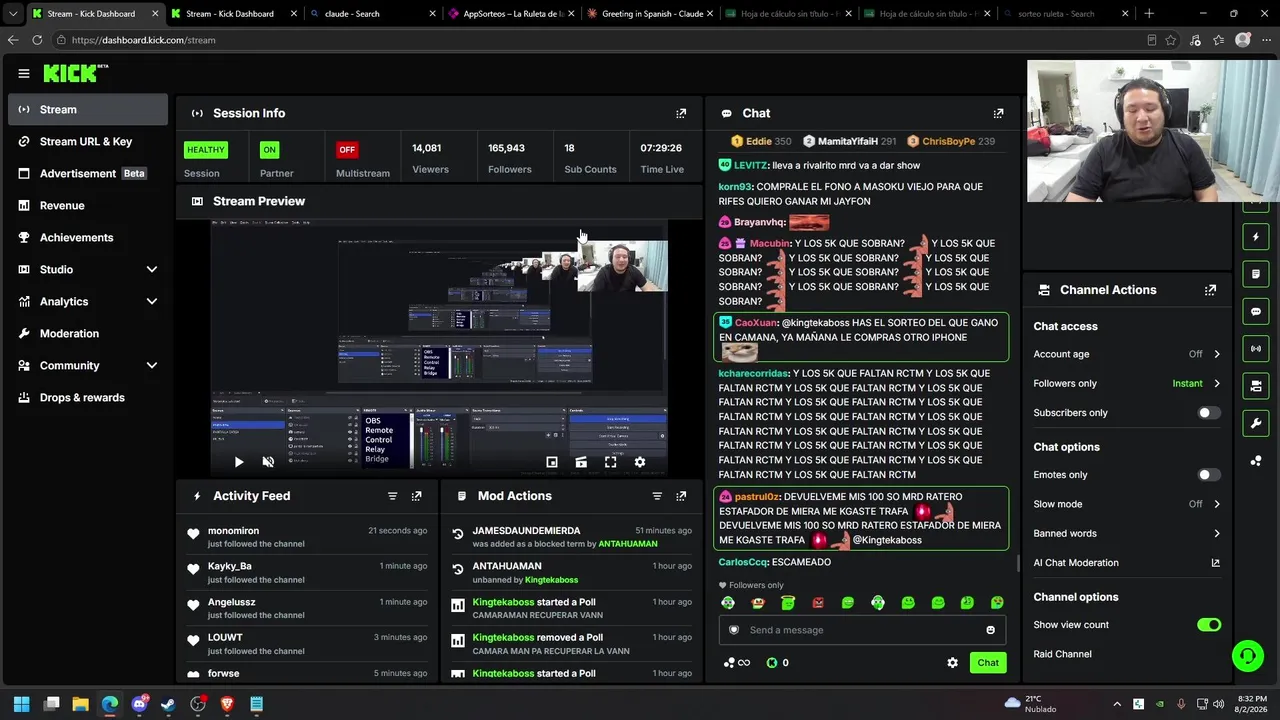Screen dimensions: 1280x720
Task: Open Achievements page in sidebar
Action: [x=88, y=237]
